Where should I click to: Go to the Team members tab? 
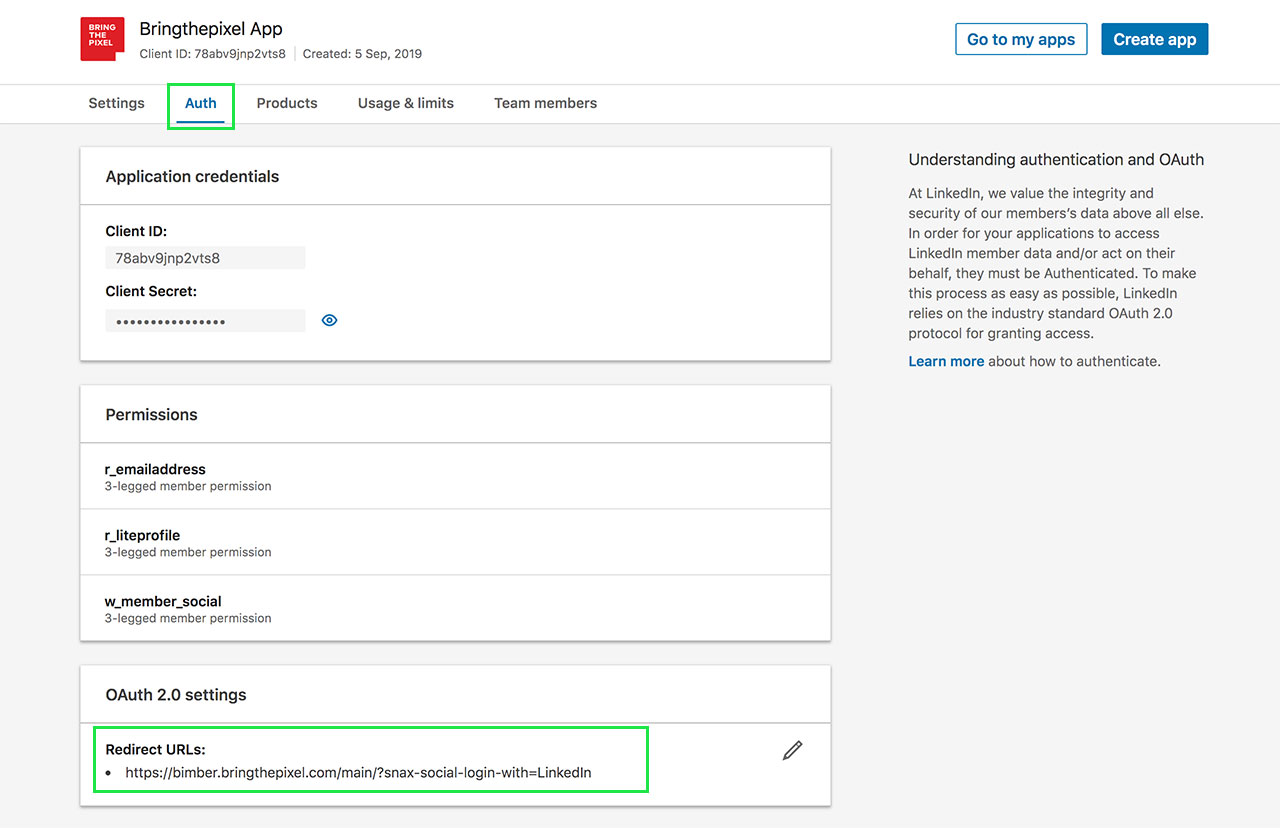545,103
